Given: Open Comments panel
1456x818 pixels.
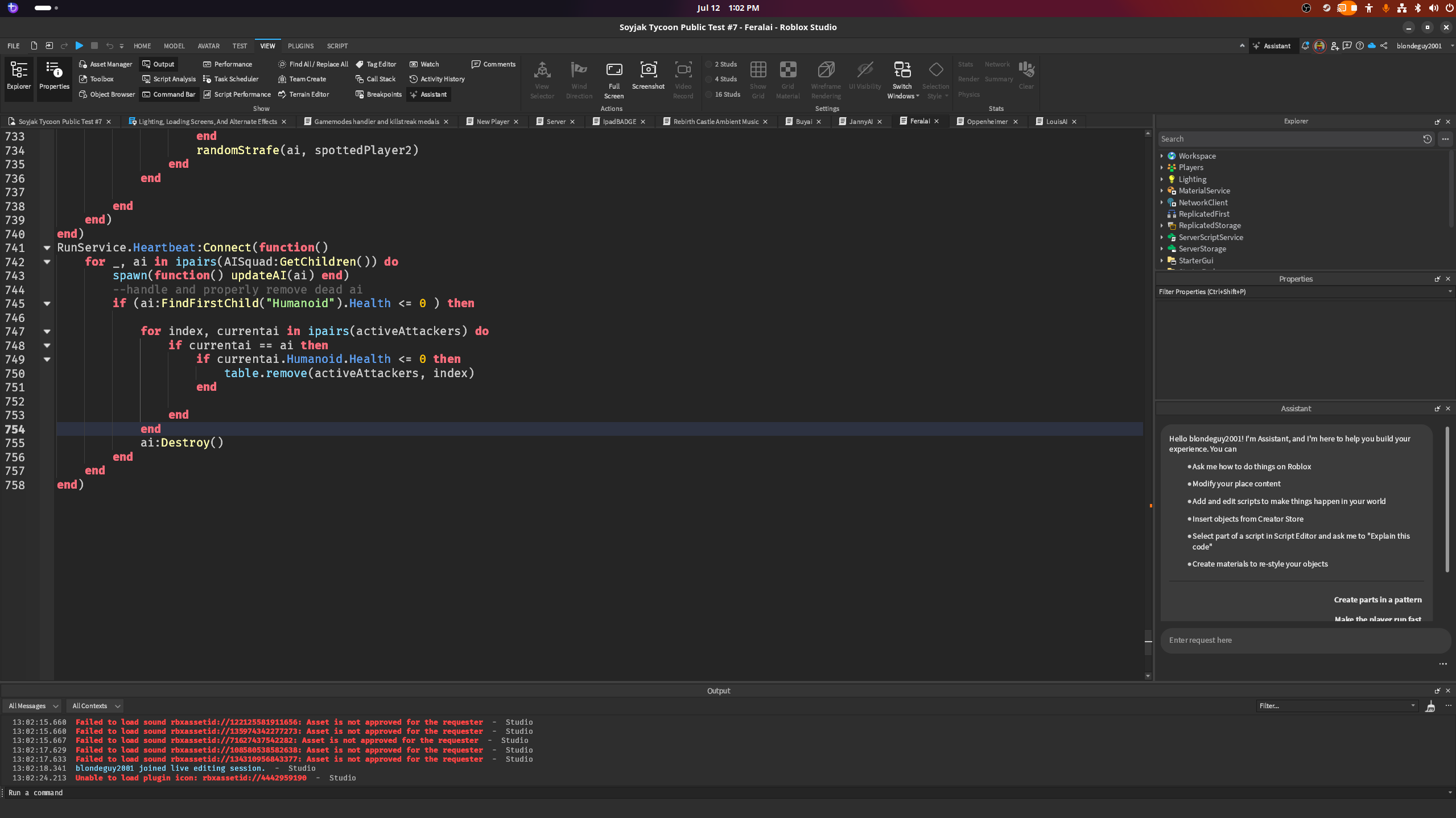Looking at the screenshot, I should pos(494,64).
